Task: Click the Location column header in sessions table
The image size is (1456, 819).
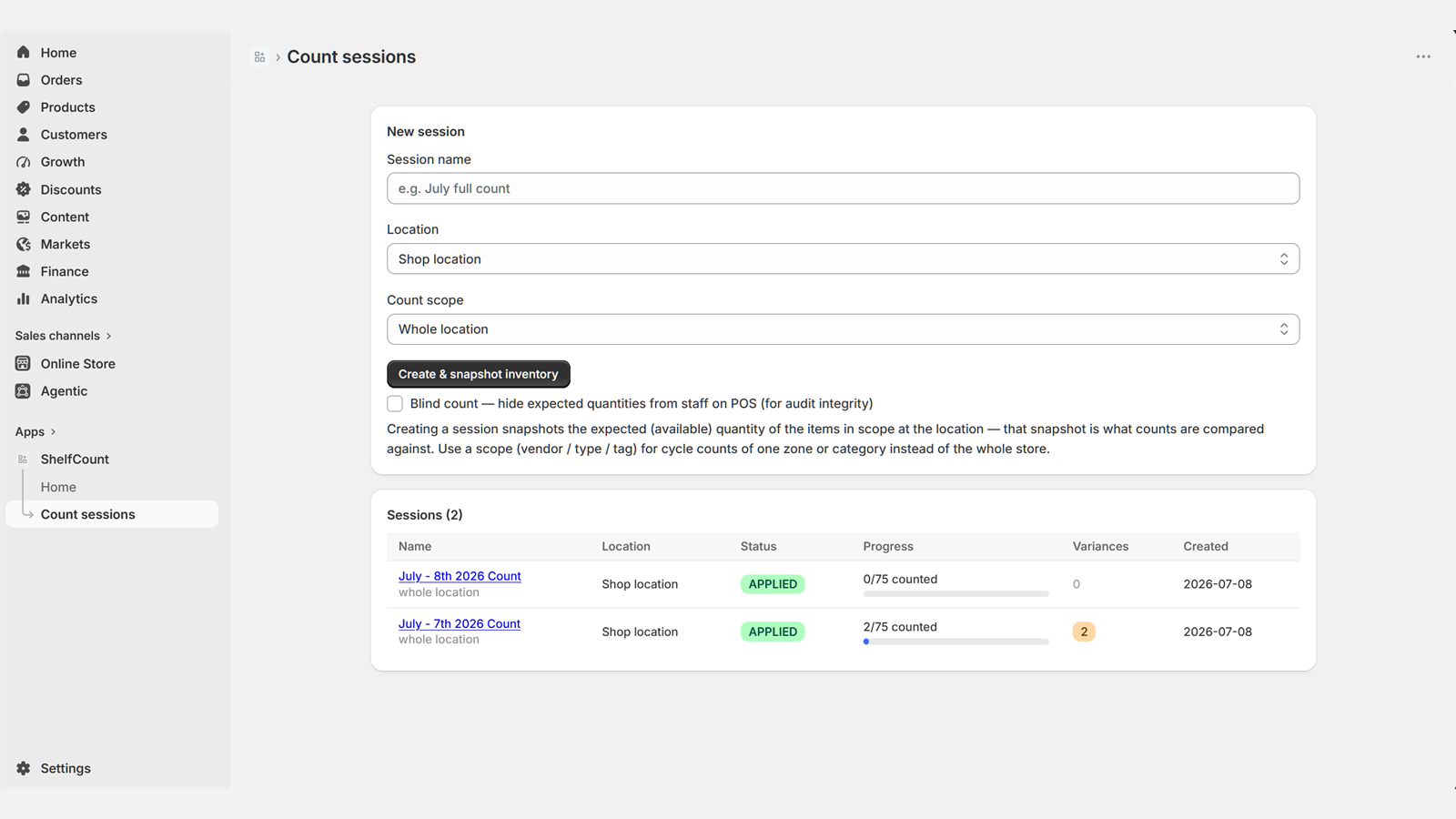Action: 626,546
